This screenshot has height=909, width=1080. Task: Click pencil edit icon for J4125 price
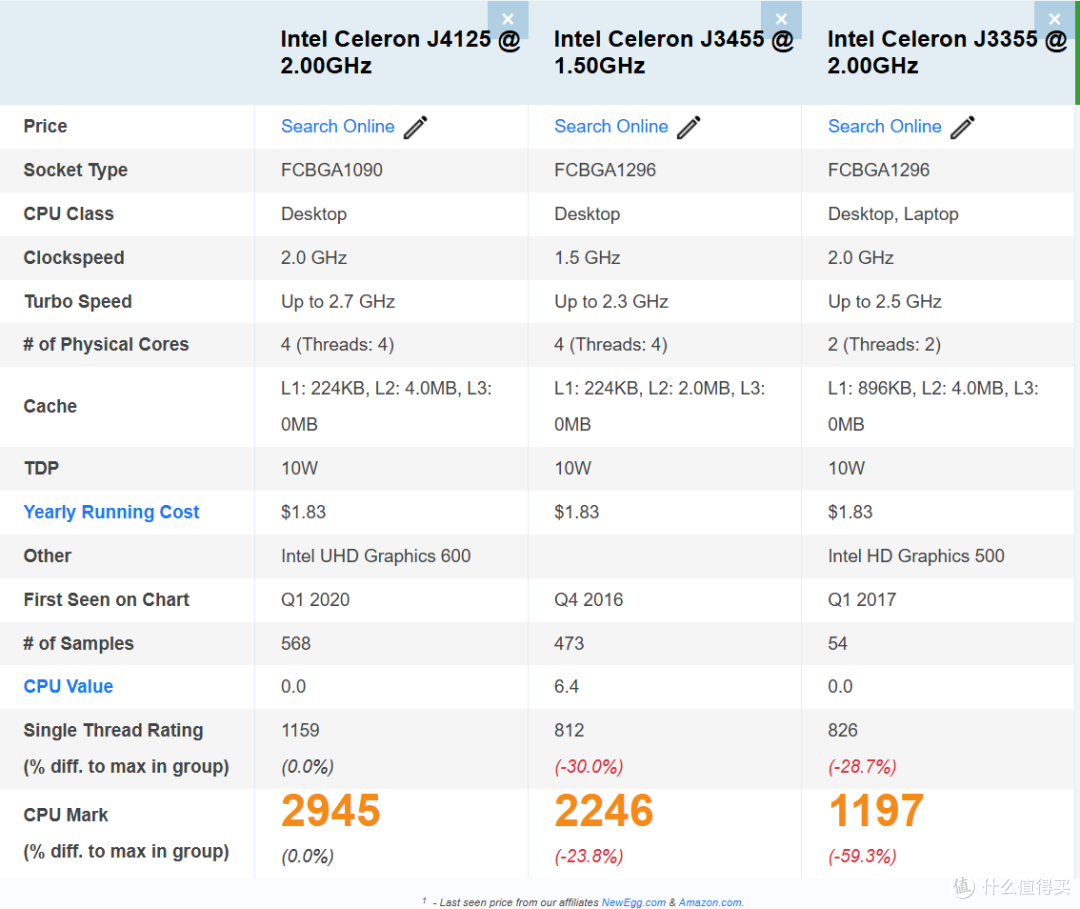416,127
